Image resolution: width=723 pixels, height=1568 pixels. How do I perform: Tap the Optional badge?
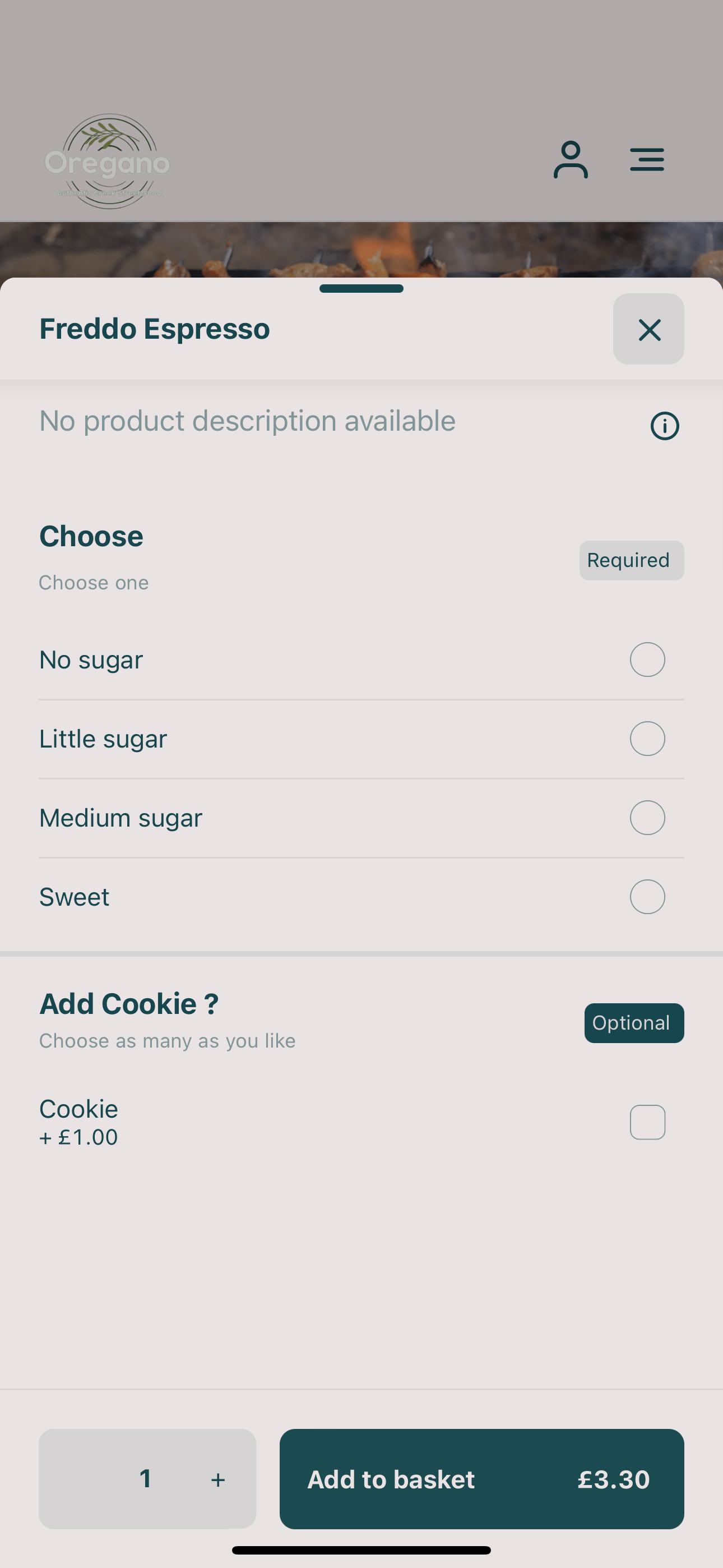click(x=634, y=1022)
